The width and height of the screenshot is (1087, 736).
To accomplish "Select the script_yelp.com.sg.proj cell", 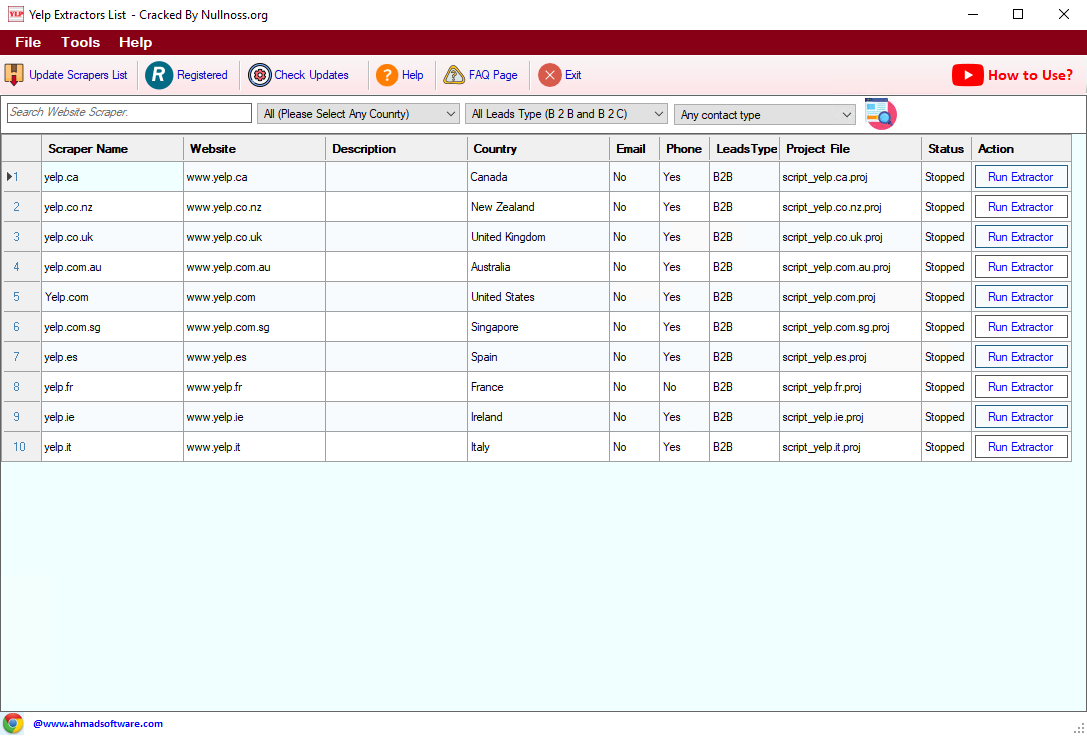I will tap(851, 327).
